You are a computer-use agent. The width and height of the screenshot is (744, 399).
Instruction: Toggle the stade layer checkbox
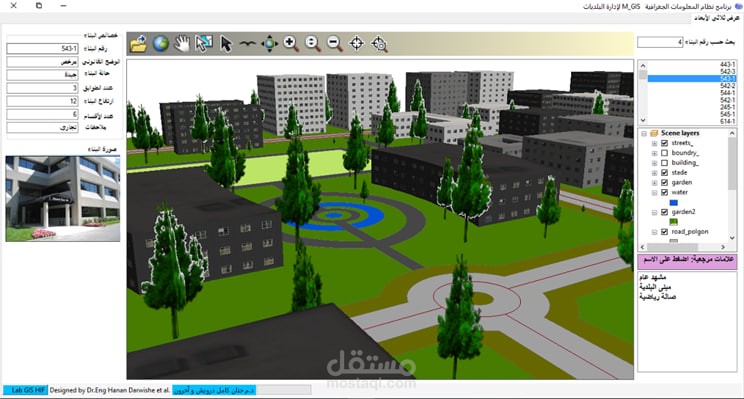pyautogui.click(x=664, y=173)
